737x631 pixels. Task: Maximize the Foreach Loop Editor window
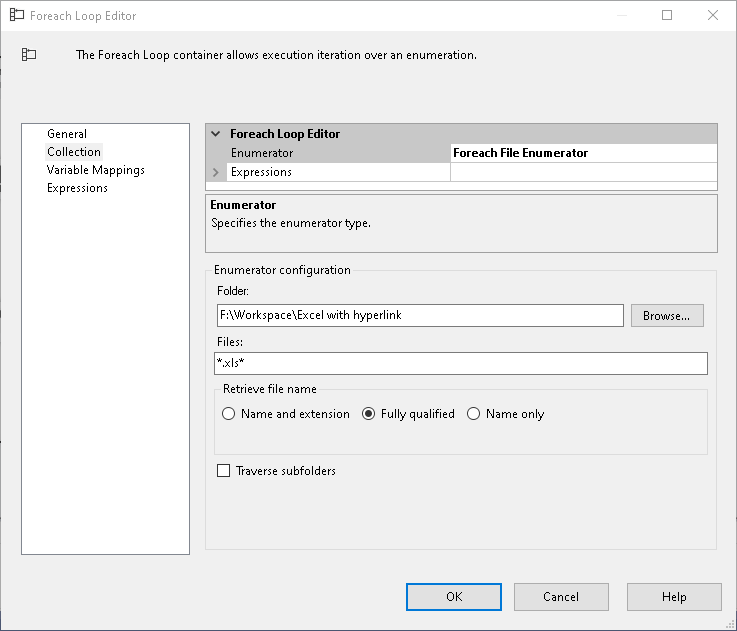(667, 15)
